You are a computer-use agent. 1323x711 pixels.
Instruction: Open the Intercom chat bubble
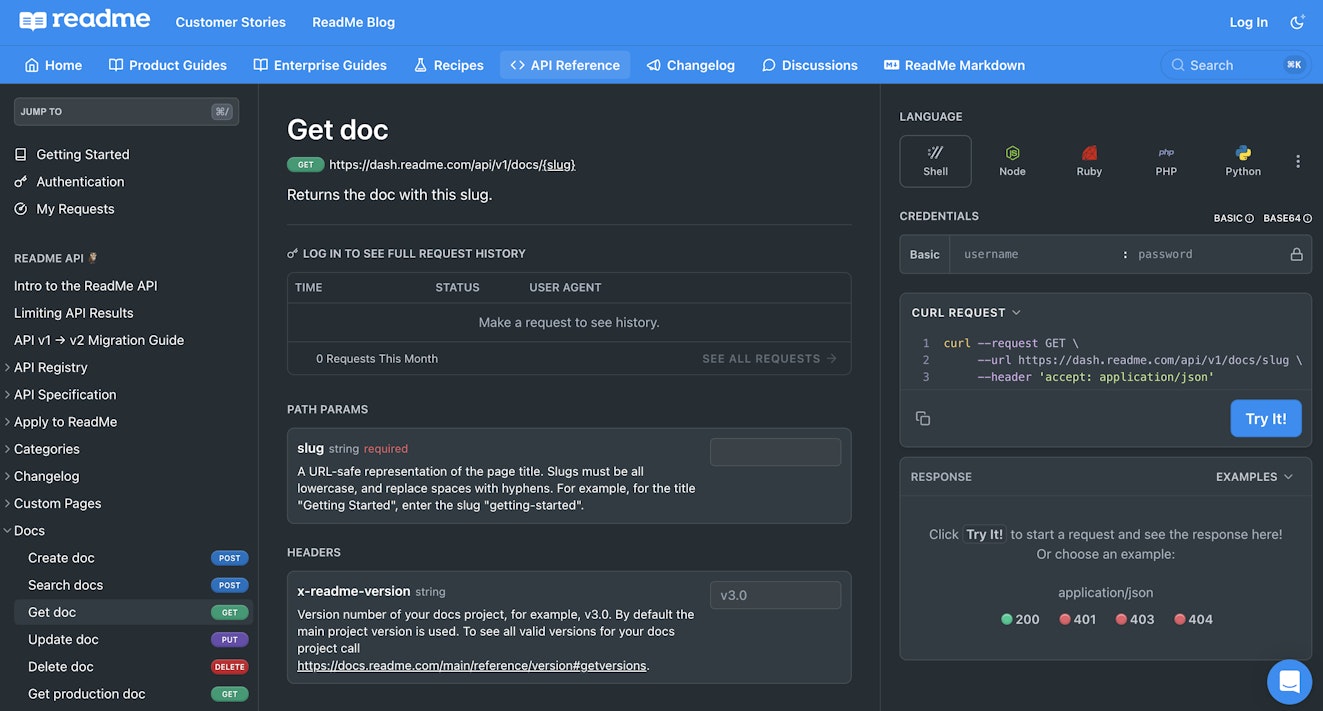click(x=1289, y=681)
